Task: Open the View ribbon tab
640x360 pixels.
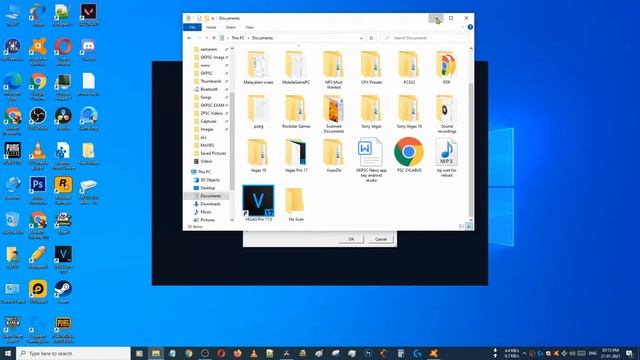Action: (x=249, y=27)
